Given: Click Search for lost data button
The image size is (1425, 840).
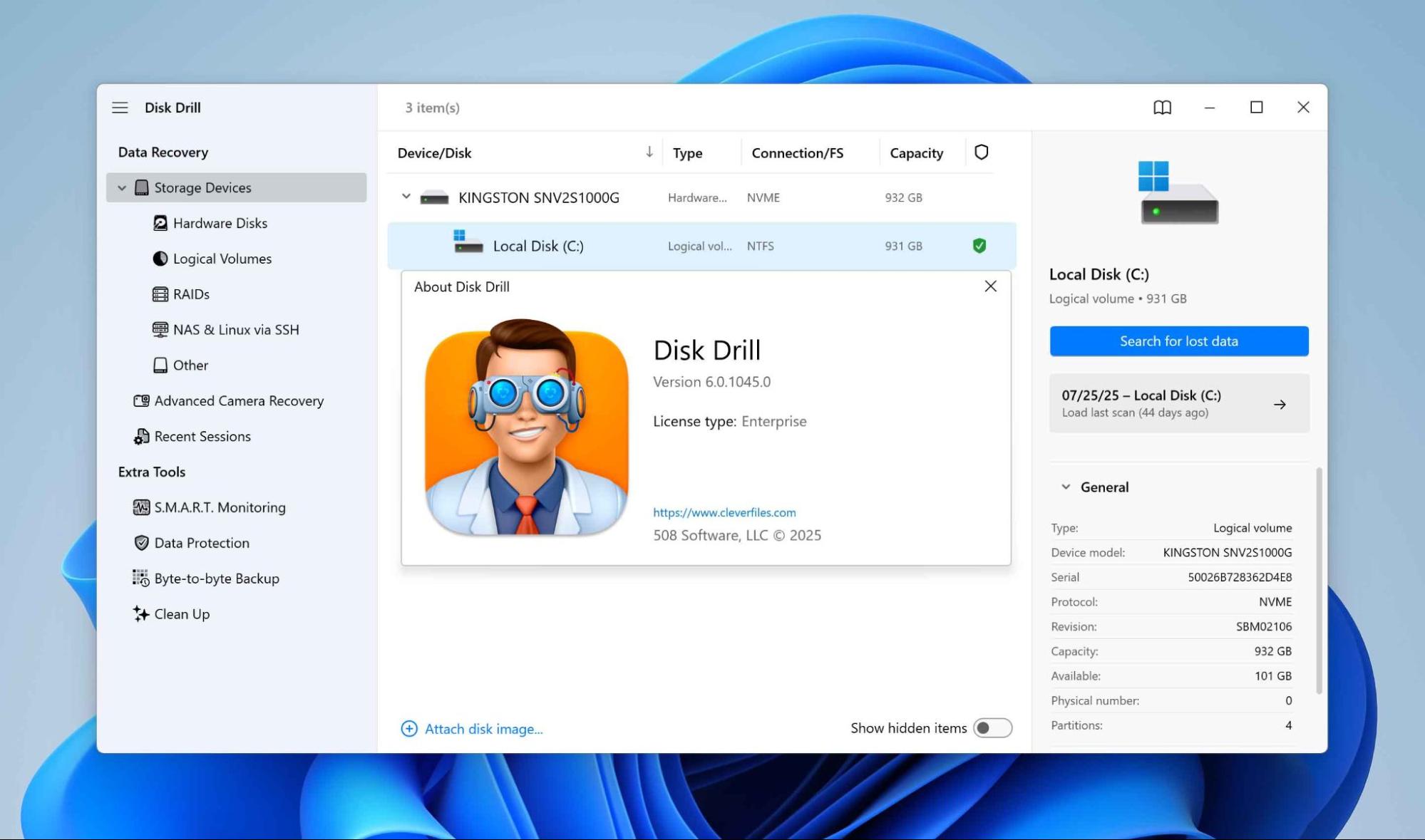Looking at the screenshot, I should click(1178, 341).
